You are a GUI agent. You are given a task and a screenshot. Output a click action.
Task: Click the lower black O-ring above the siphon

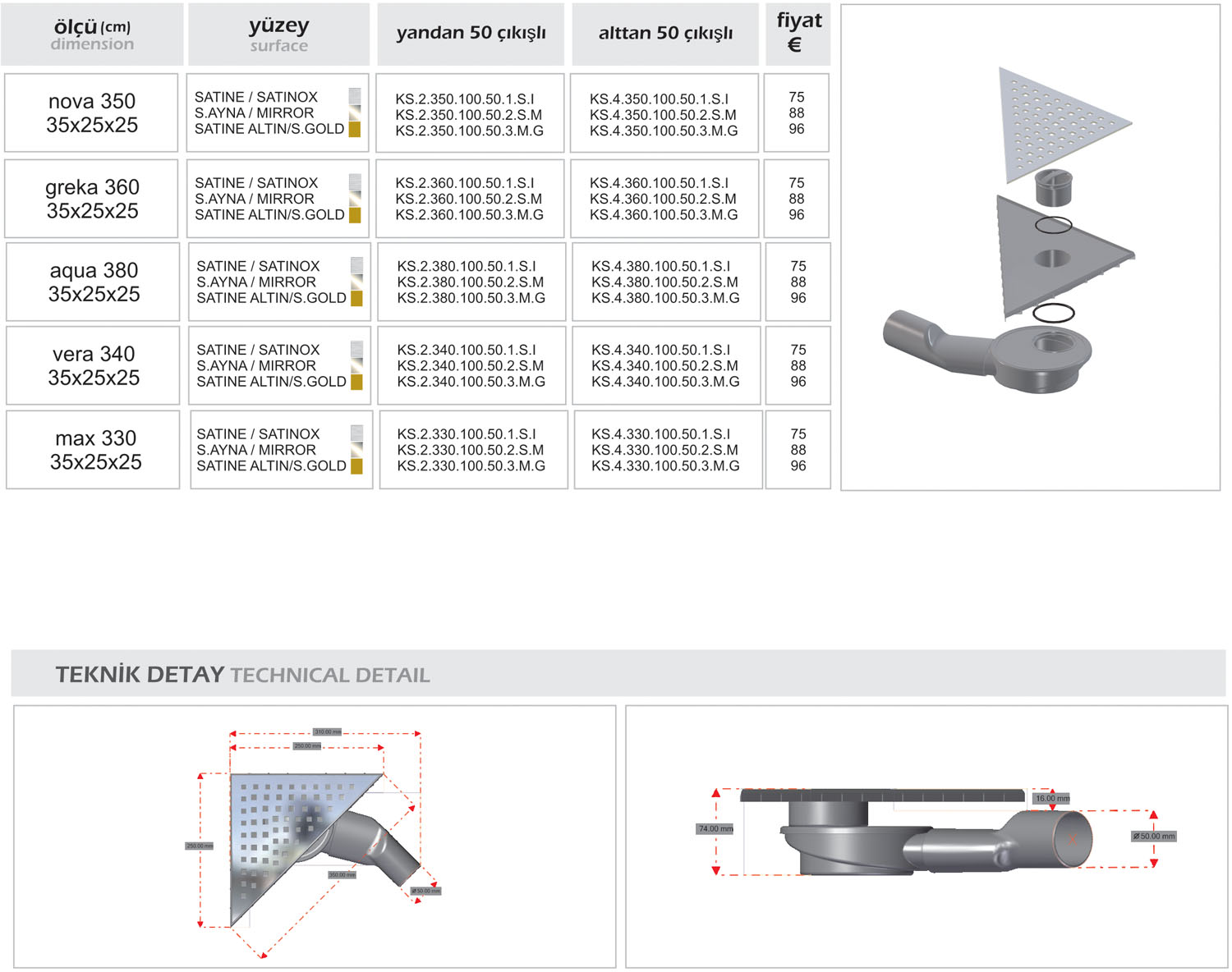point(1053,313)
